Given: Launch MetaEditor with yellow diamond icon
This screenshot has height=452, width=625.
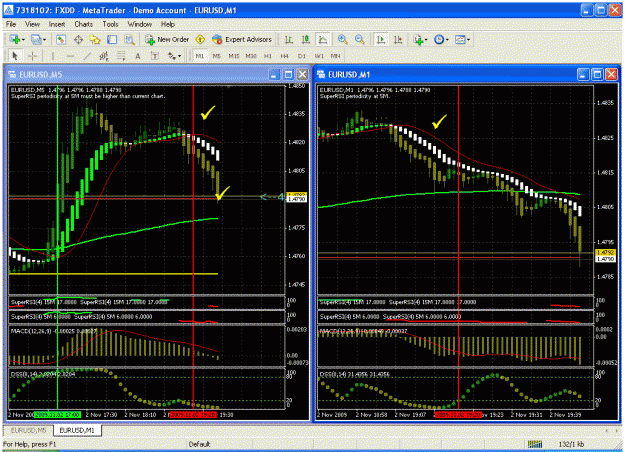Looking at the screenshot, I should pos(200,39).
